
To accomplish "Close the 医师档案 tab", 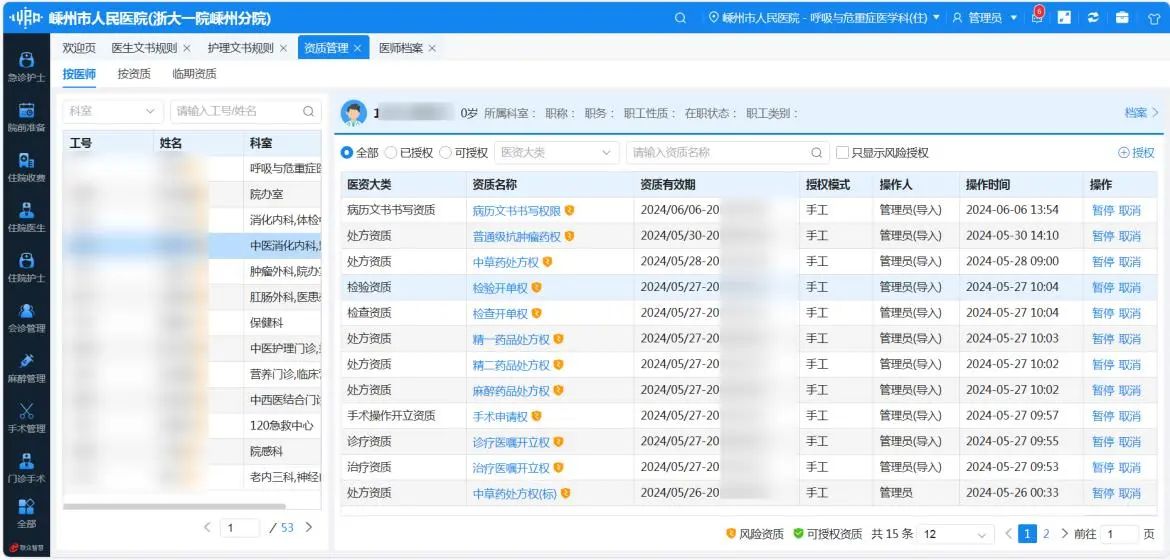I will point(432,48).
